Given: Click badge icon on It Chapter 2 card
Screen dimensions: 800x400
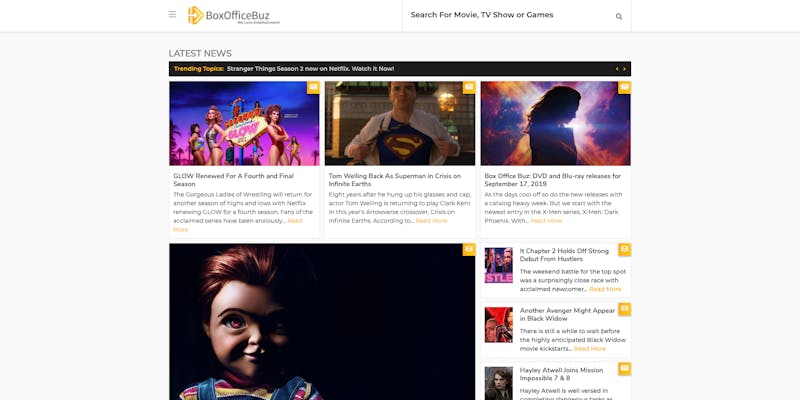Looking at the screenshot, I should (x=624, y=249).
